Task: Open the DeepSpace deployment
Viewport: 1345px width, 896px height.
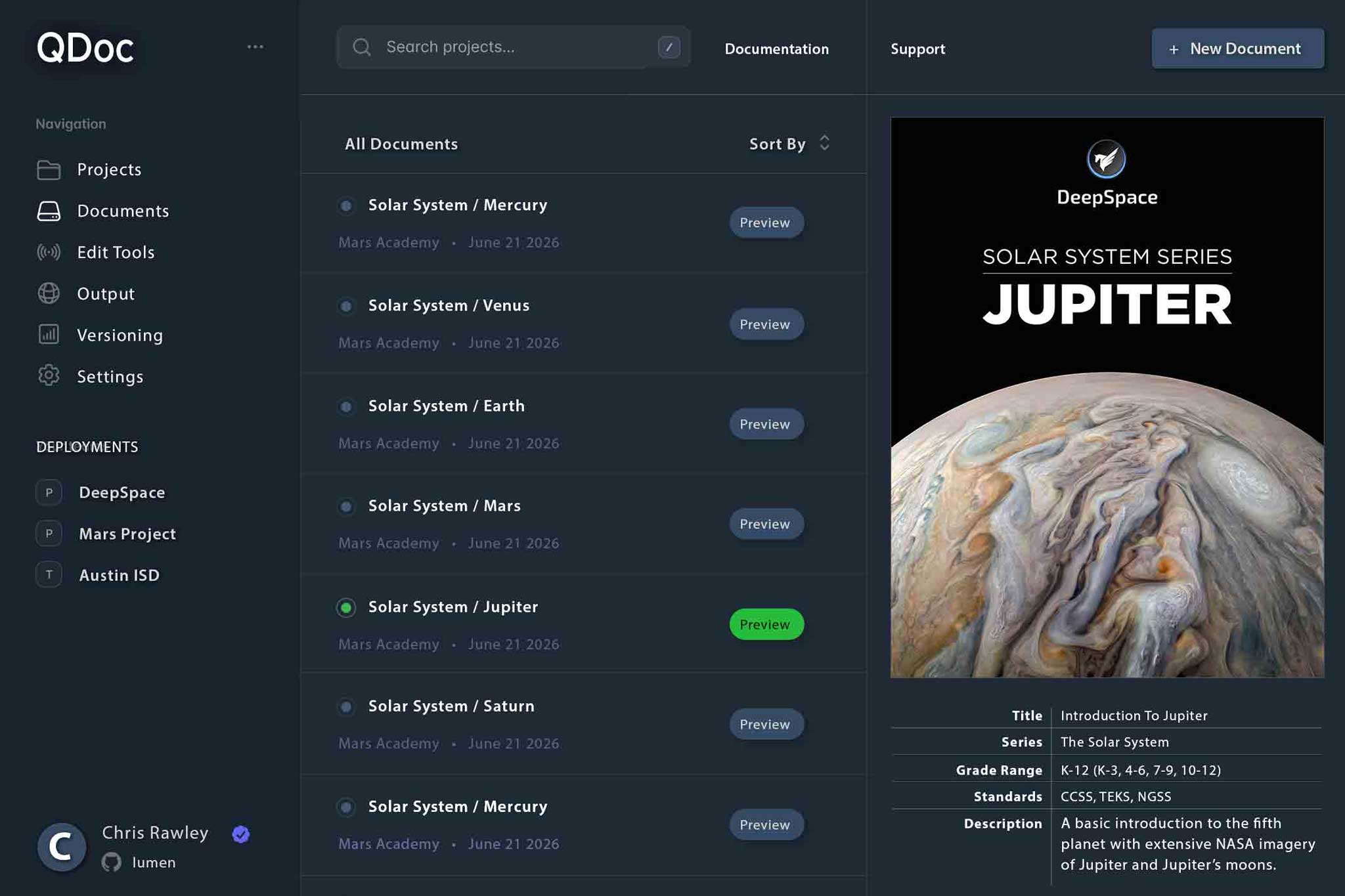Action: click(121, 492)
